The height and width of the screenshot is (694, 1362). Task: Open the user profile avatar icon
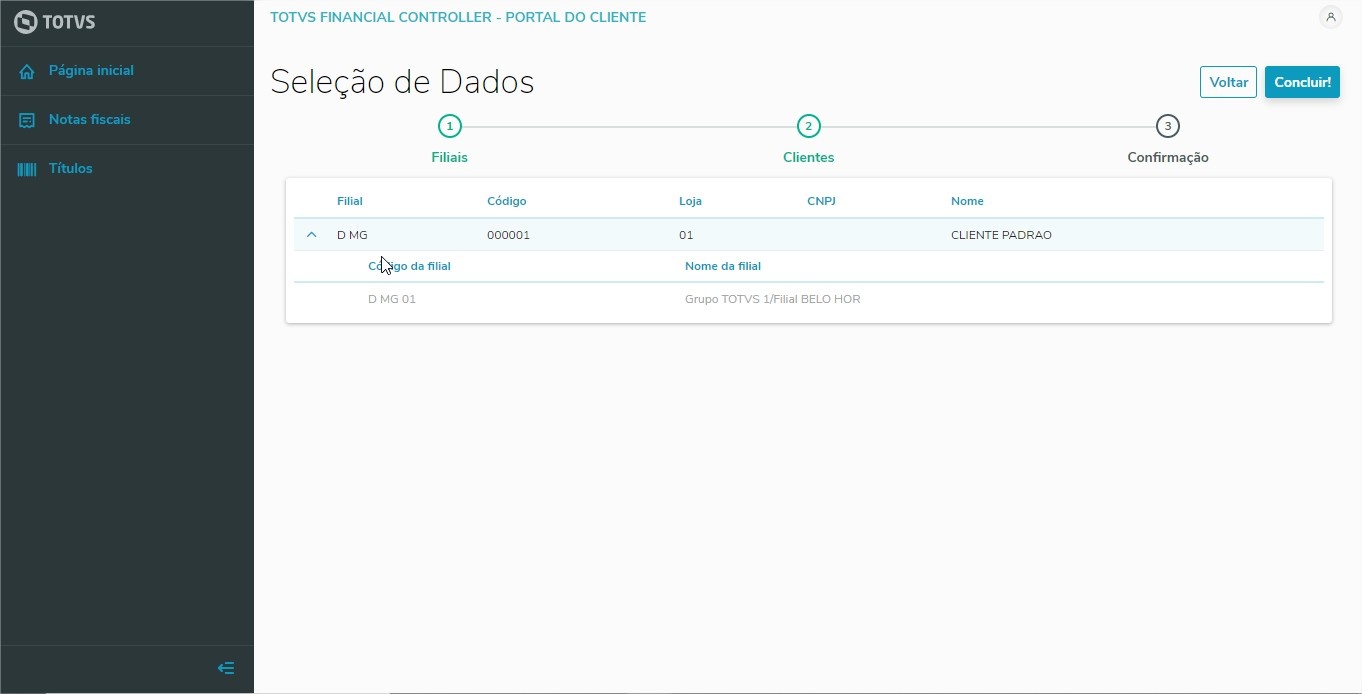[x=1330, y=17]
